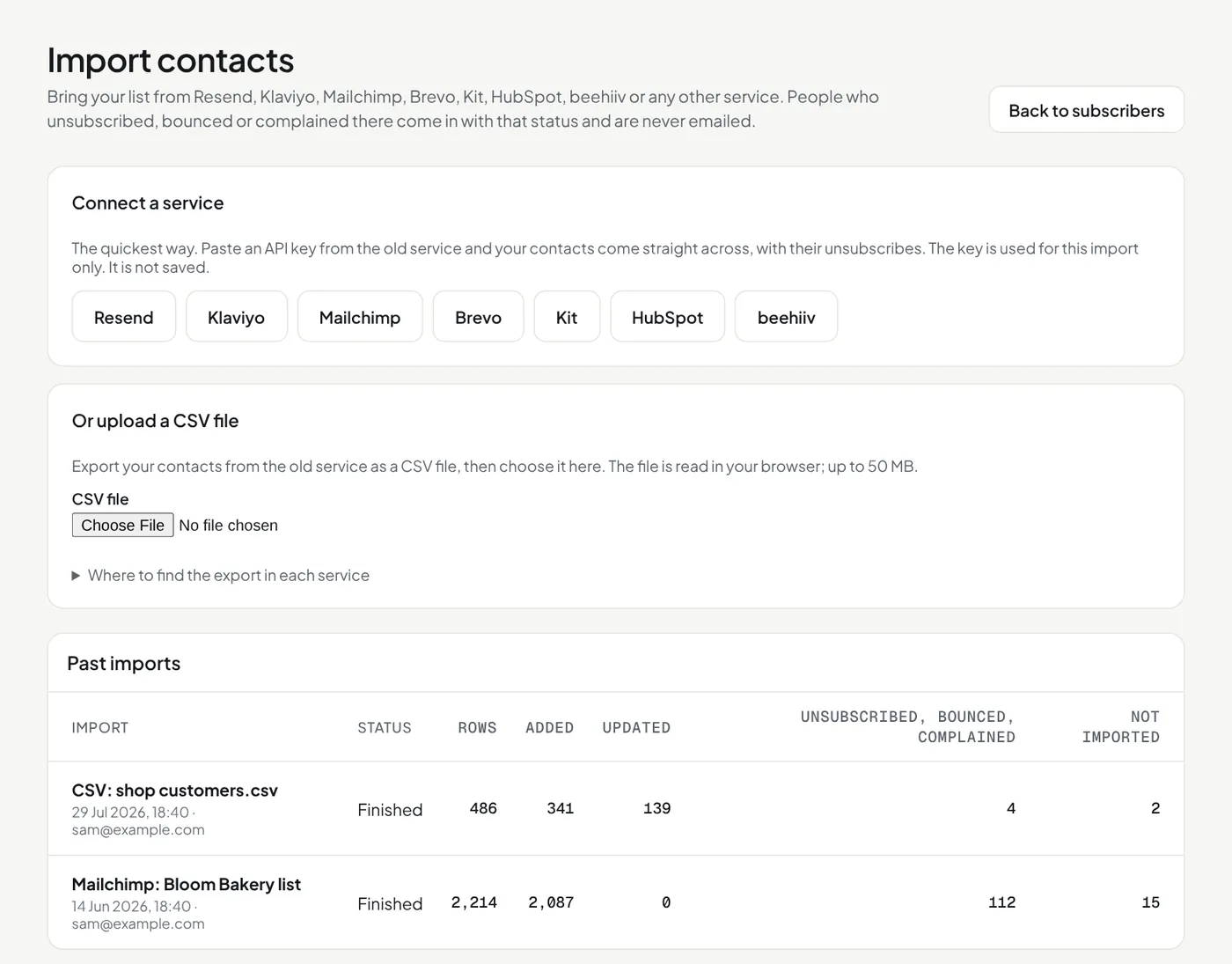Select the Brevo import button
Screen dimensions: 1232x964
tap(478, 317)
